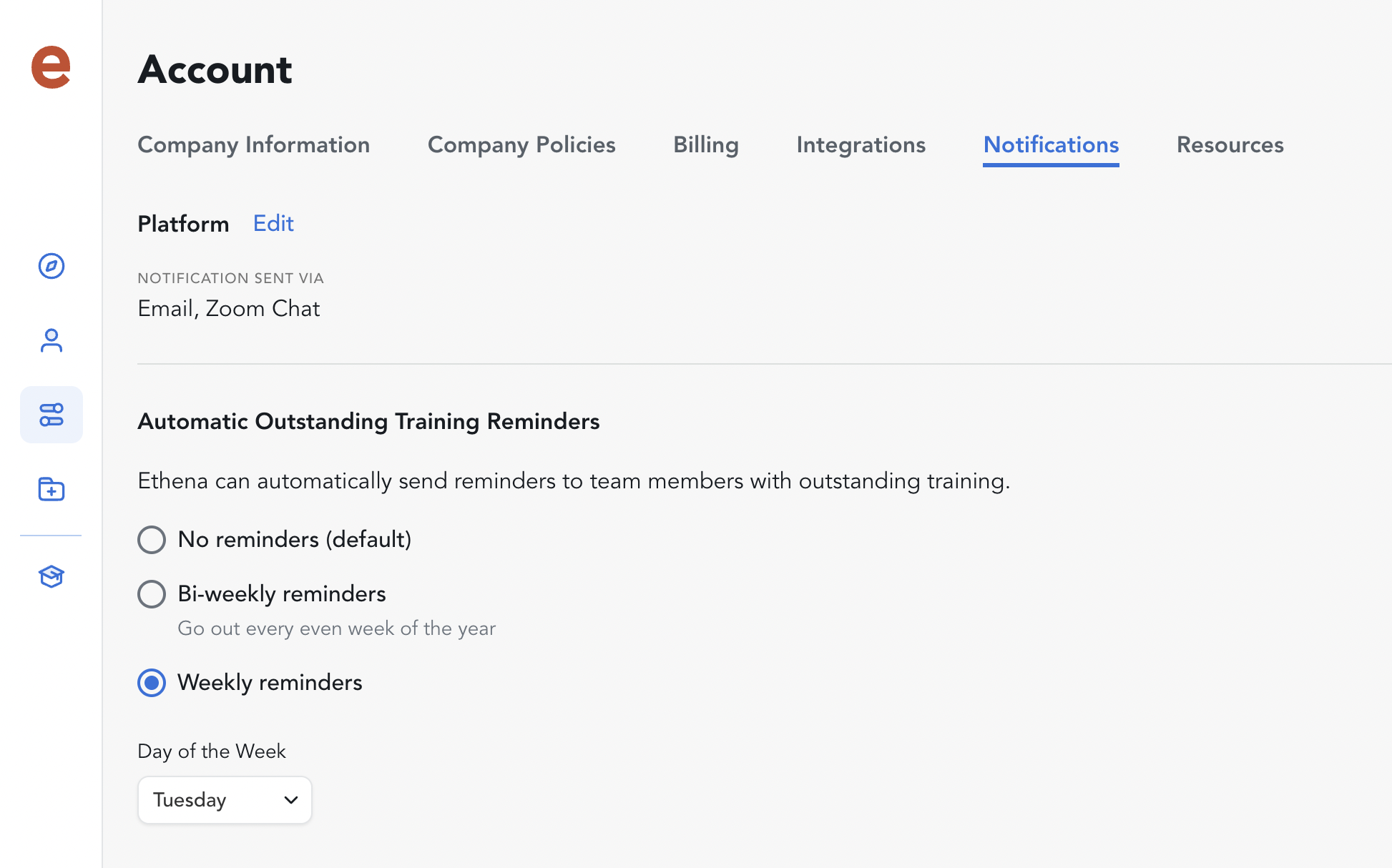This screenshot has height=868, width=1392.
Task: Click Edit link next to Platform
Action: coord(273,224)
